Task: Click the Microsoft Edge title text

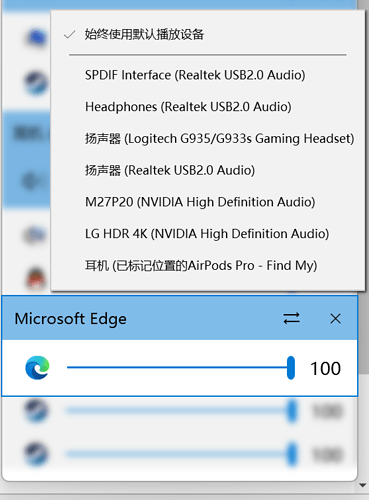Action: coord(71,319)
